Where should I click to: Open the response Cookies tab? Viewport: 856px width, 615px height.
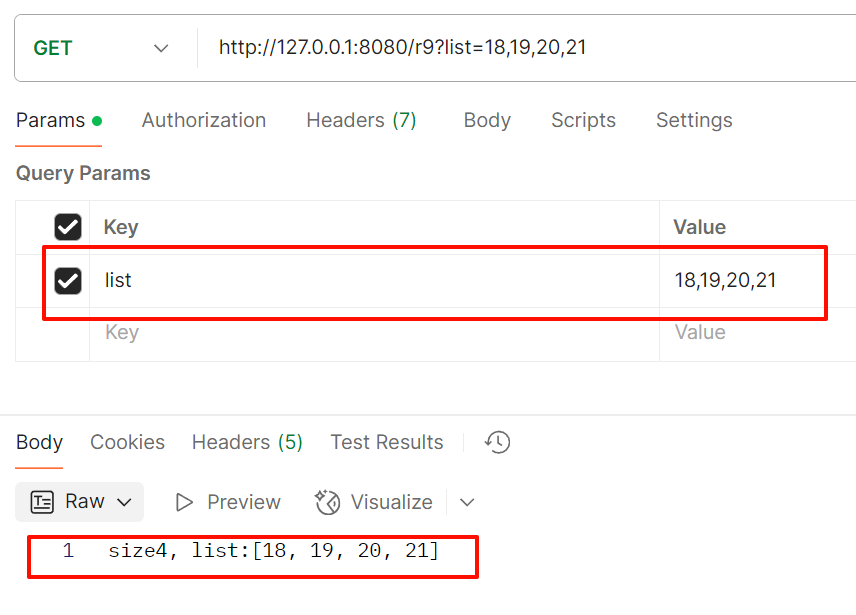coord(127,442)
